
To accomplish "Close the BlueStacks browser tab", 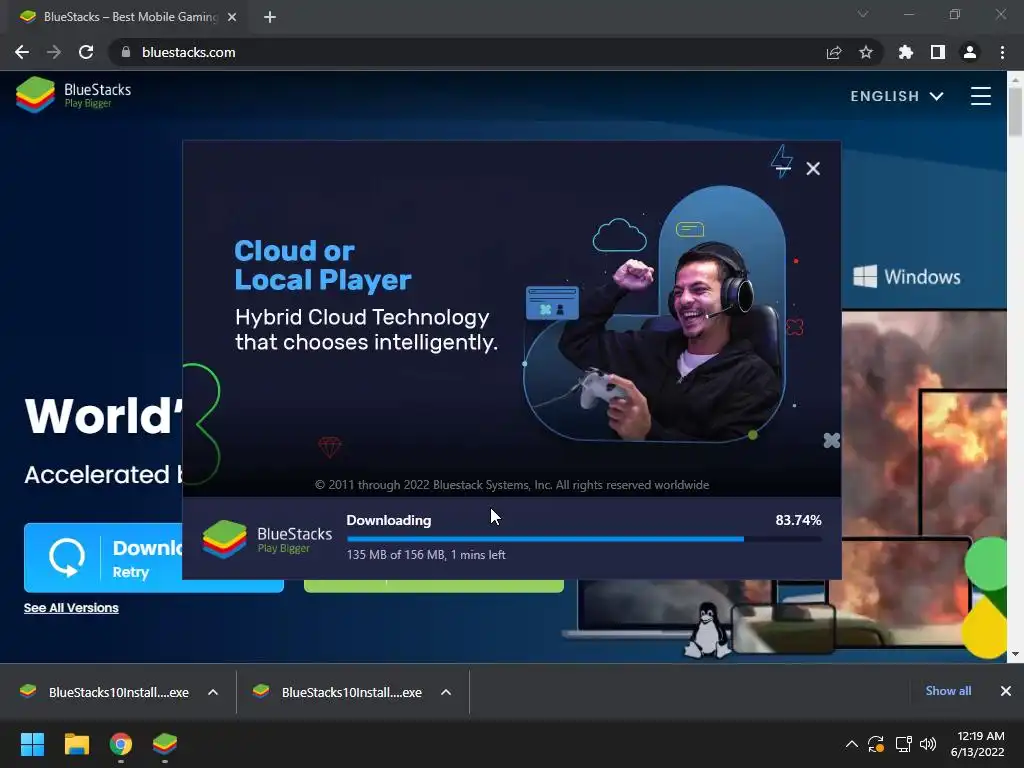I will pyautogui.click(x=232, y=17).
